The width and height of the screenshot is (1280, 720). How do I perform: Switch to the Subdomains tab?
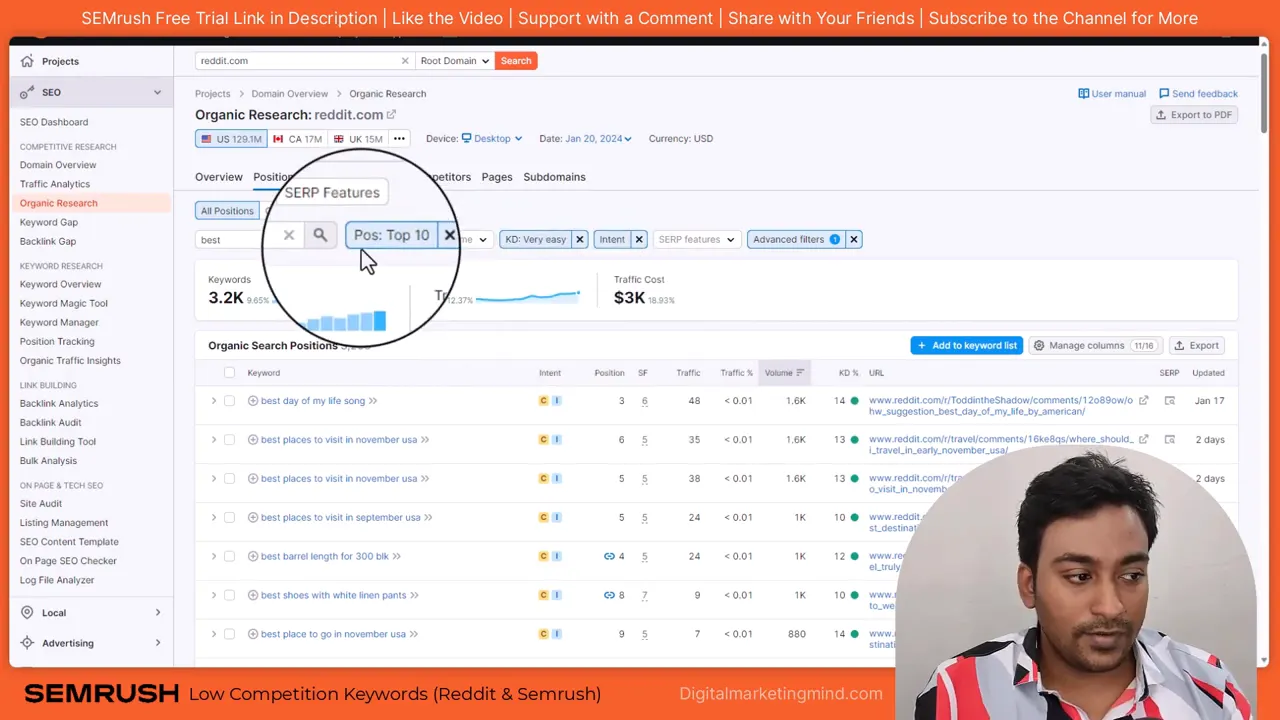coord(554,177)
